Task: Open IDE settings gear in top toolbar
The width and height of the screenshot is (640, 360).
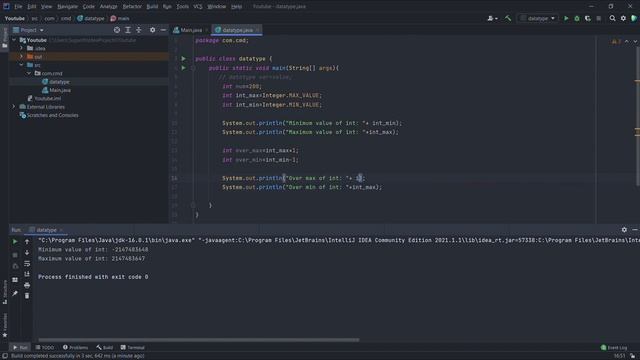Action: tap(623, 18)
